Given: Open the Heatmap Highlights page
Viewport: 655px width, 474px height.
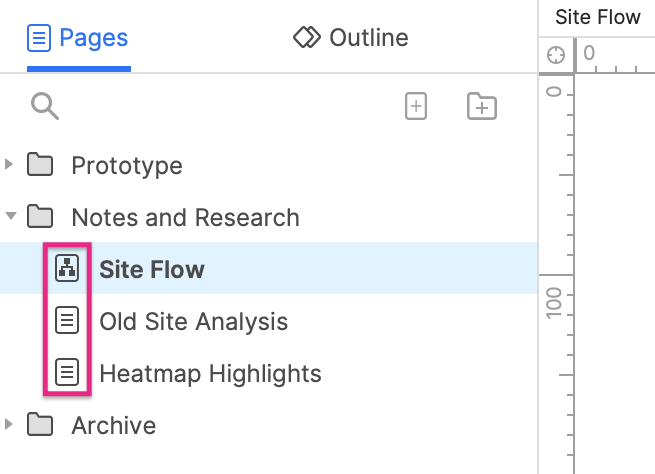Looking at the screenshot, I should (210, 374).
